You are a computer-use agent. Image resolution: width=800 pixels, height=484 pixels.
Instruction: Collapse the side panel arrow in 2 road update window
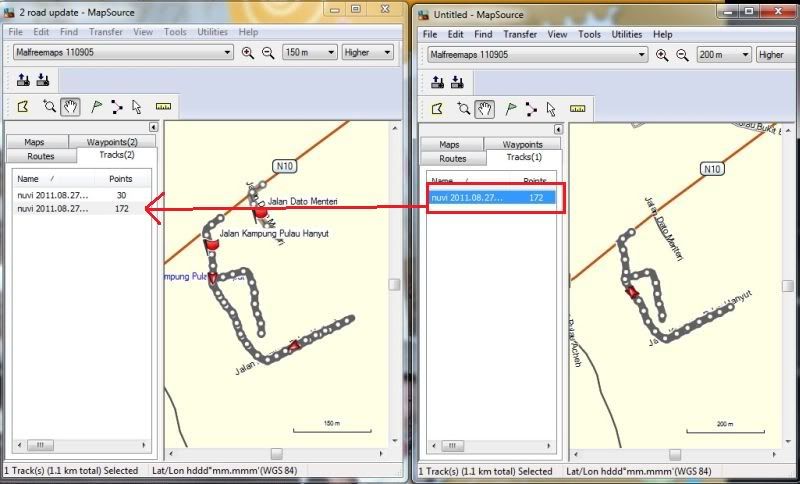pos(154,127)
